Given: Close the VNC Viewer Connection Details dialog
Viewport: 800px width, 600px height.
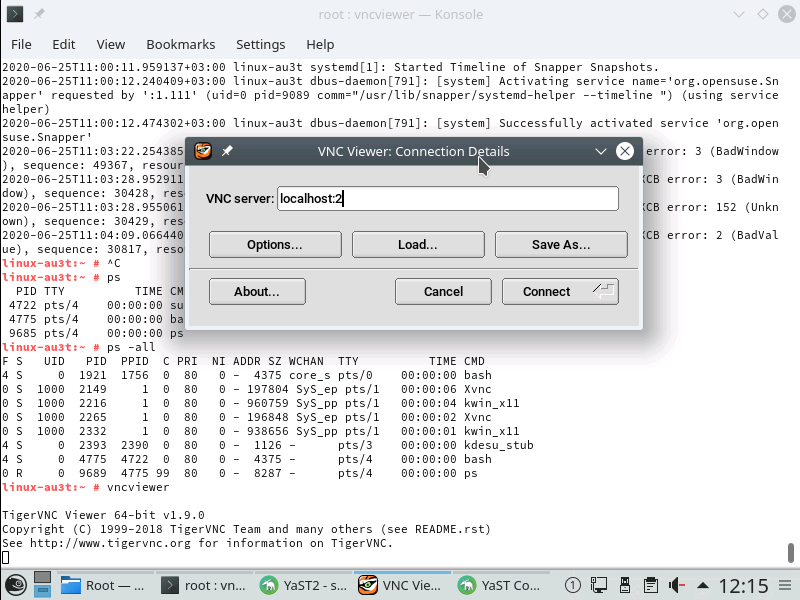Looking at the screenshot, I should [624, 151].
